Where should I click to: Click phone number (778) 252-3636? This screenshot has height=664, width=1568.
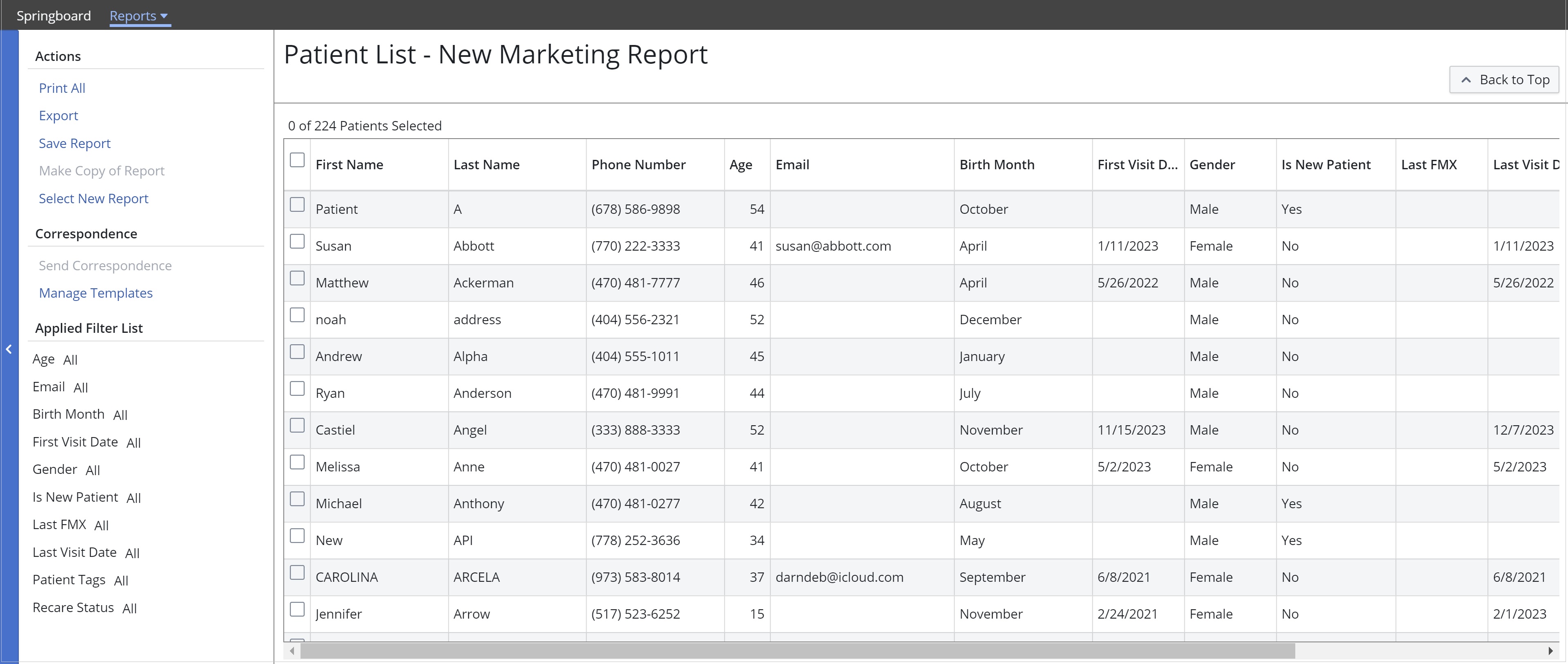point(635,541)
